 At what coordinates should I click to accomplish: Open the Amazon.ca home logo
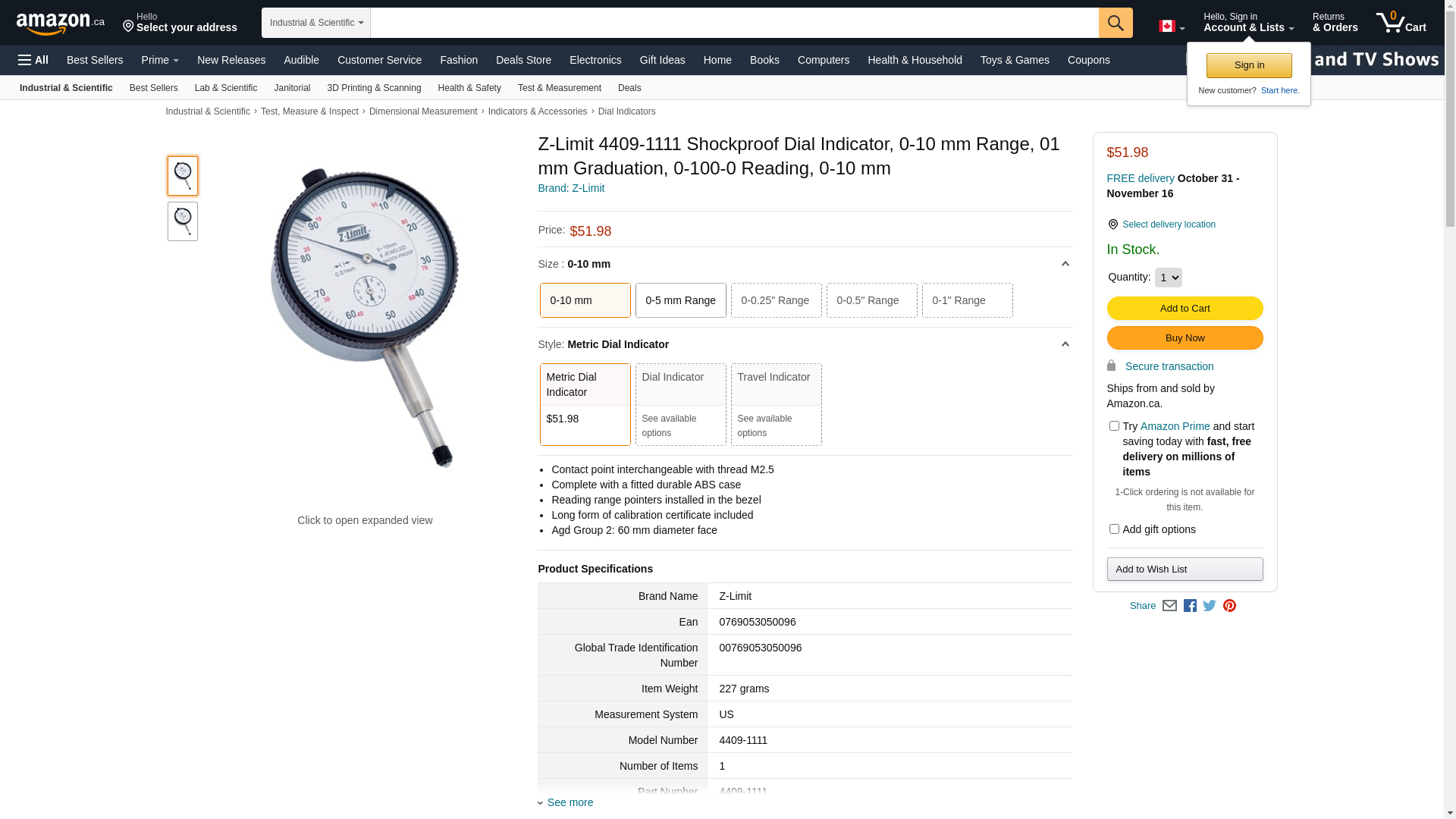60,24
